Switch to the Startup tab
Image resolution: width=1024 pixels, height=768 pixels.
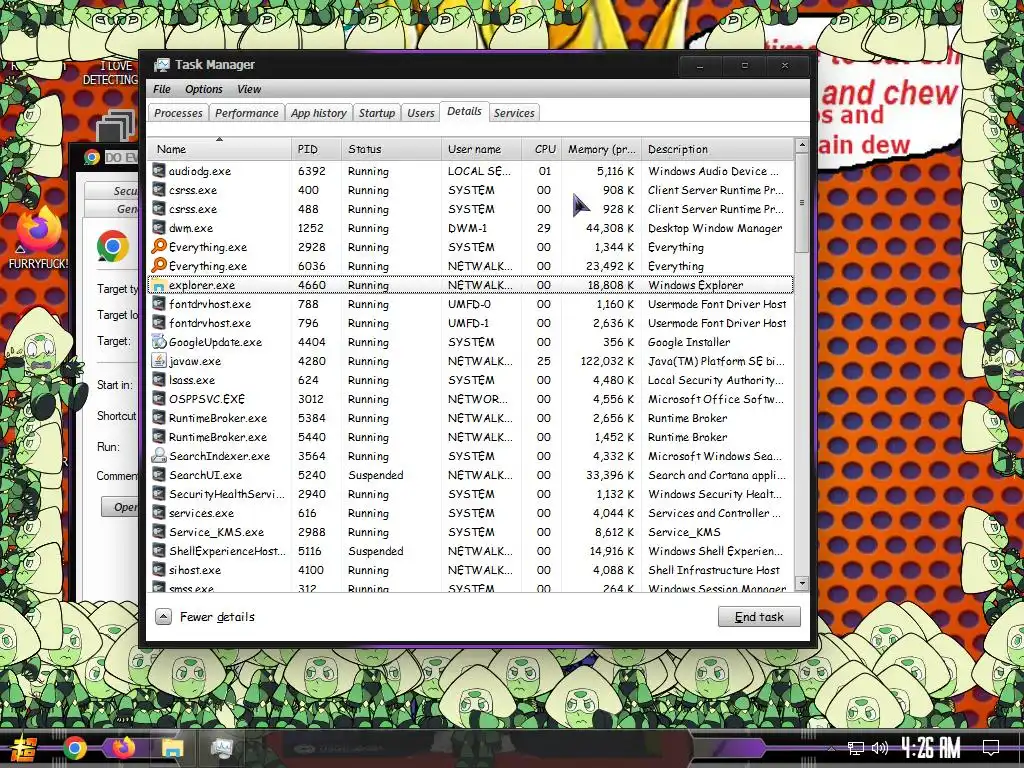pyautogui.click(x=377, y=113)
